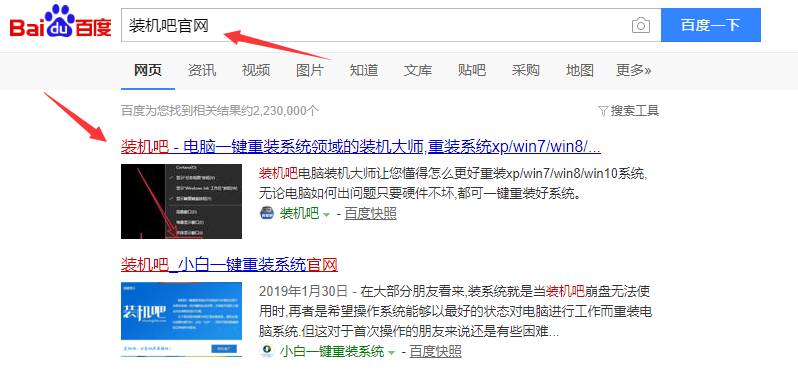The height and width of the screenshot is (376, 798).
Task: Click the green 小白一键重装系统 source link
Action: 332,351
